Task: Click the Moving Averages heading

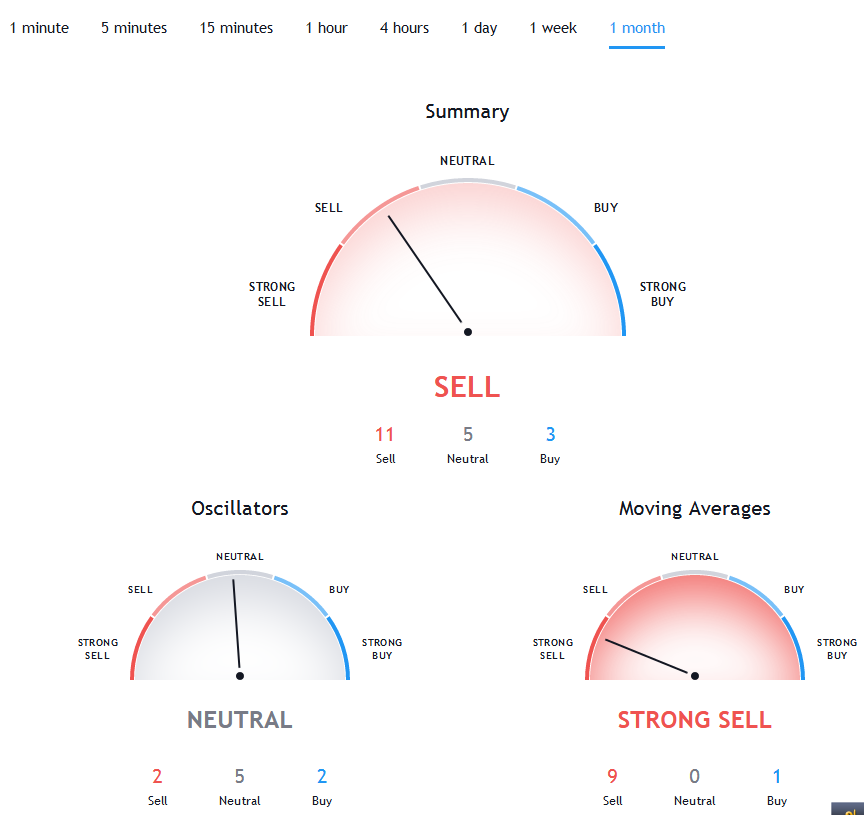Action: 694,508
